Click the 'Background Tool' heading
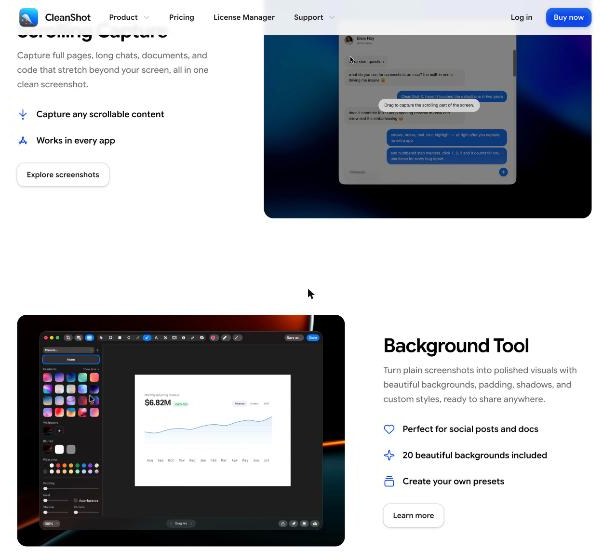Viewport: 615px width, 560px height. 456,345
